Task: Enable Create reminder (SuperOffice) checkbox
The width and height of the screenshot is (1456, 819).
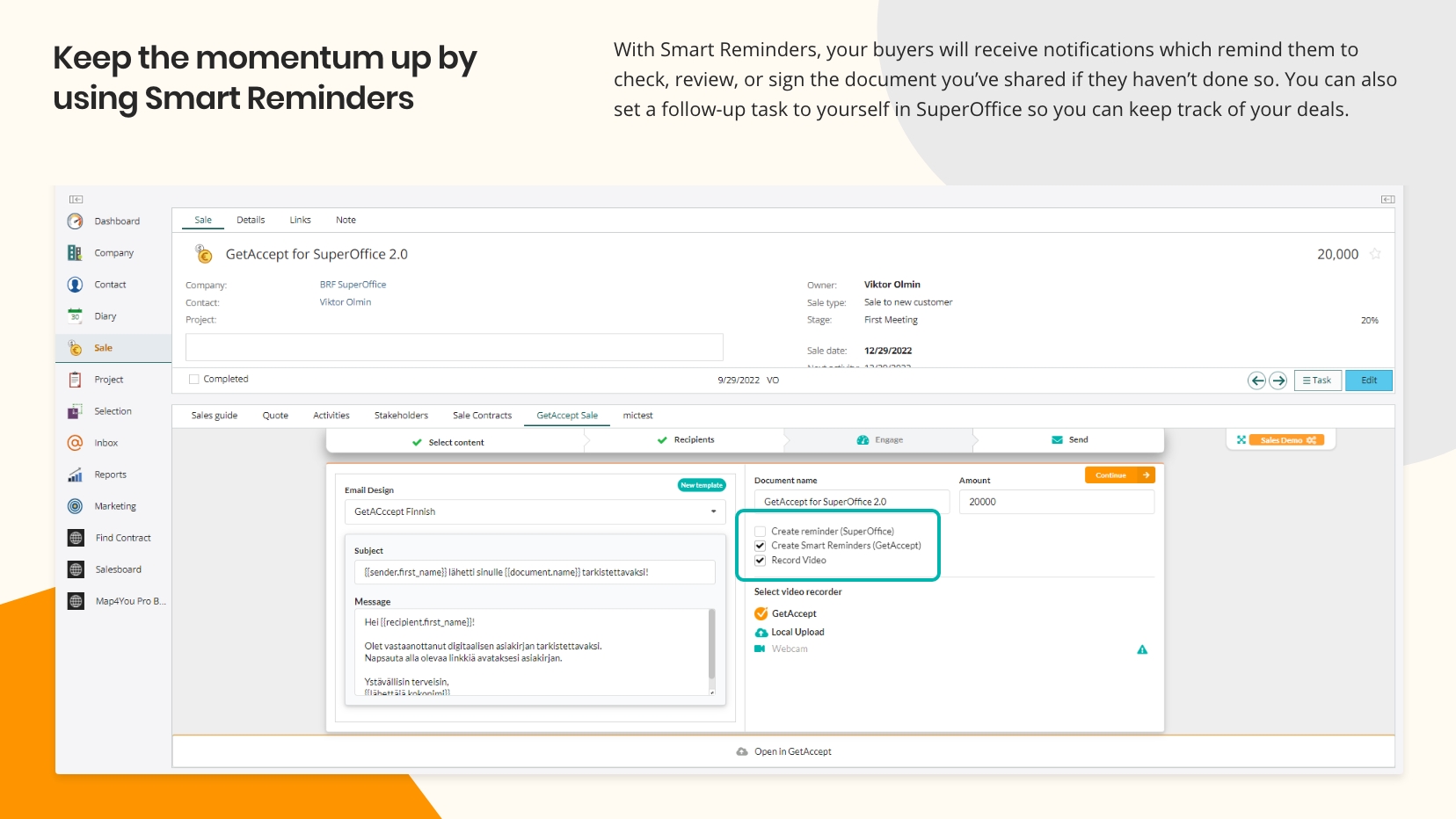Action: (760, 532)
